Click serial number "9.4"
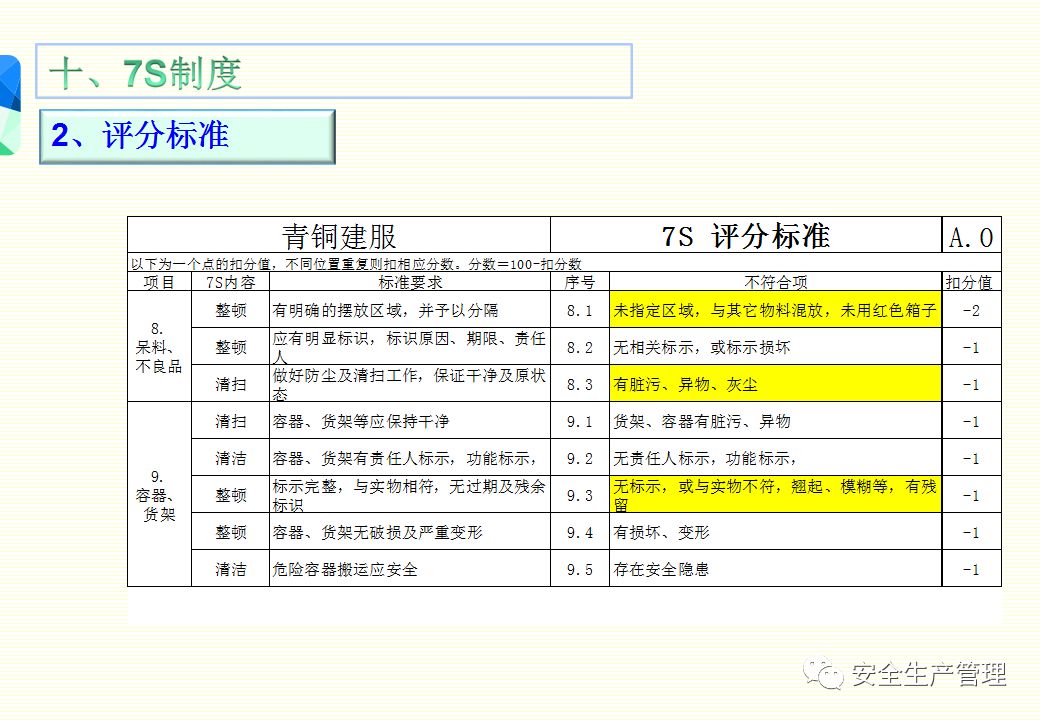1040x720 pixels. click(580, 532)
